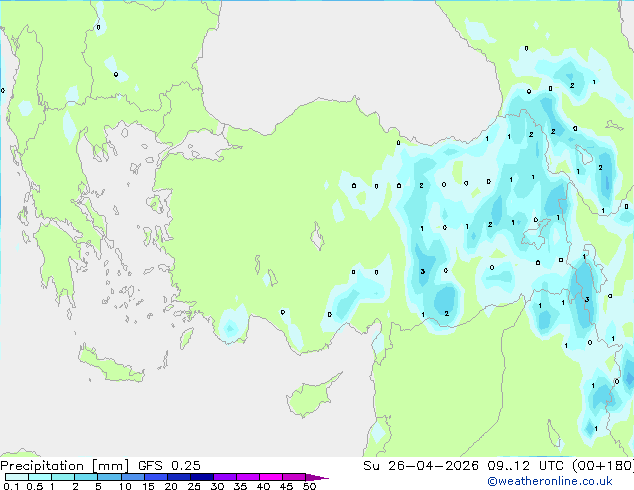Click the 'GFS 0.25' model label

click(x=169, y=466)
